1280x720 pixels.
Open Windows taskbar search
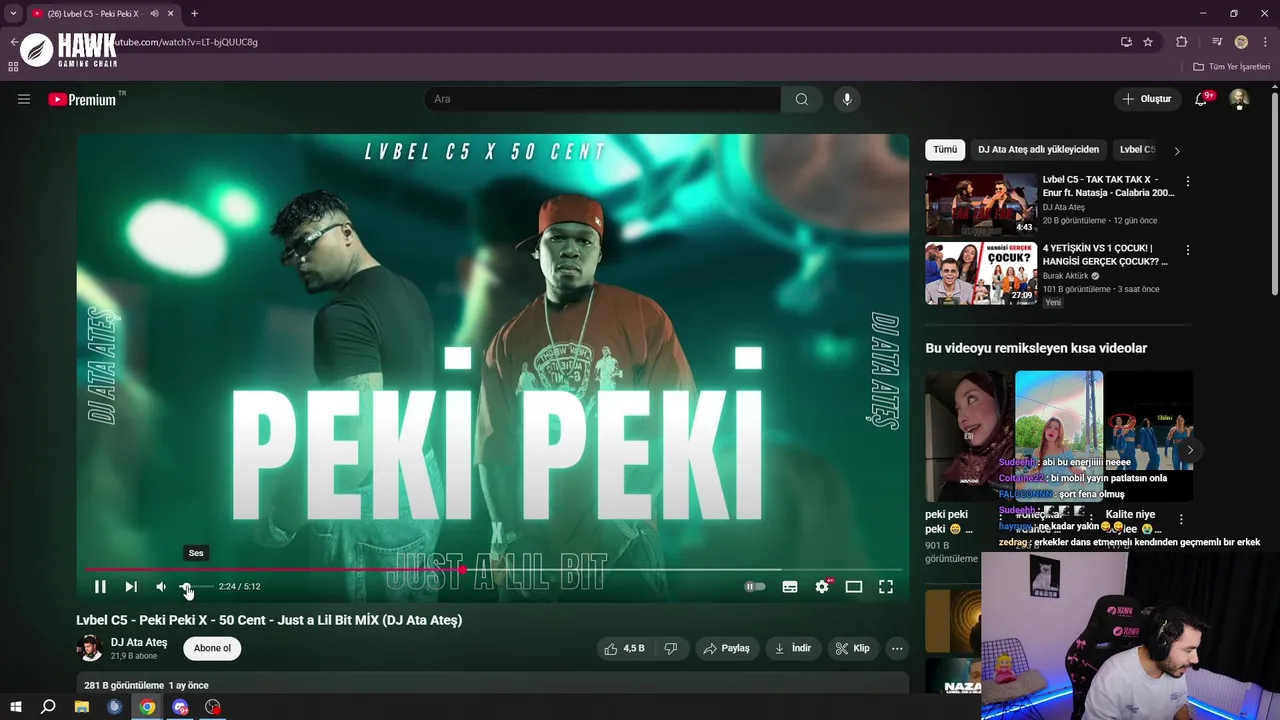point(48,707)
